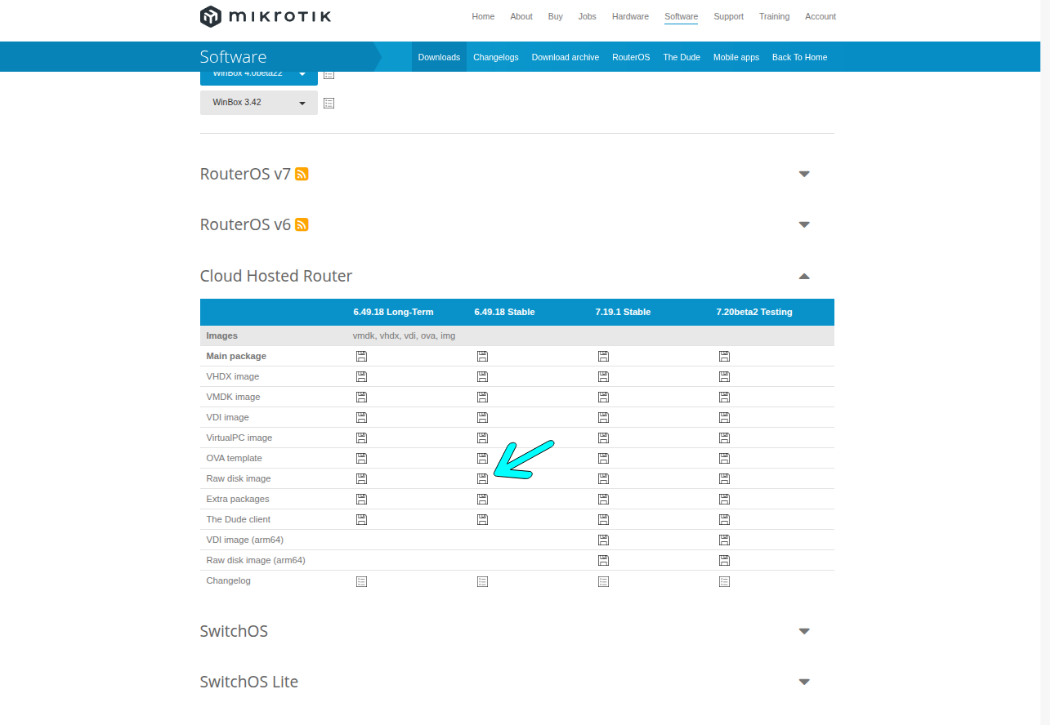Open Changelog for 7.20beta2 Testing

tap(724, 582)
